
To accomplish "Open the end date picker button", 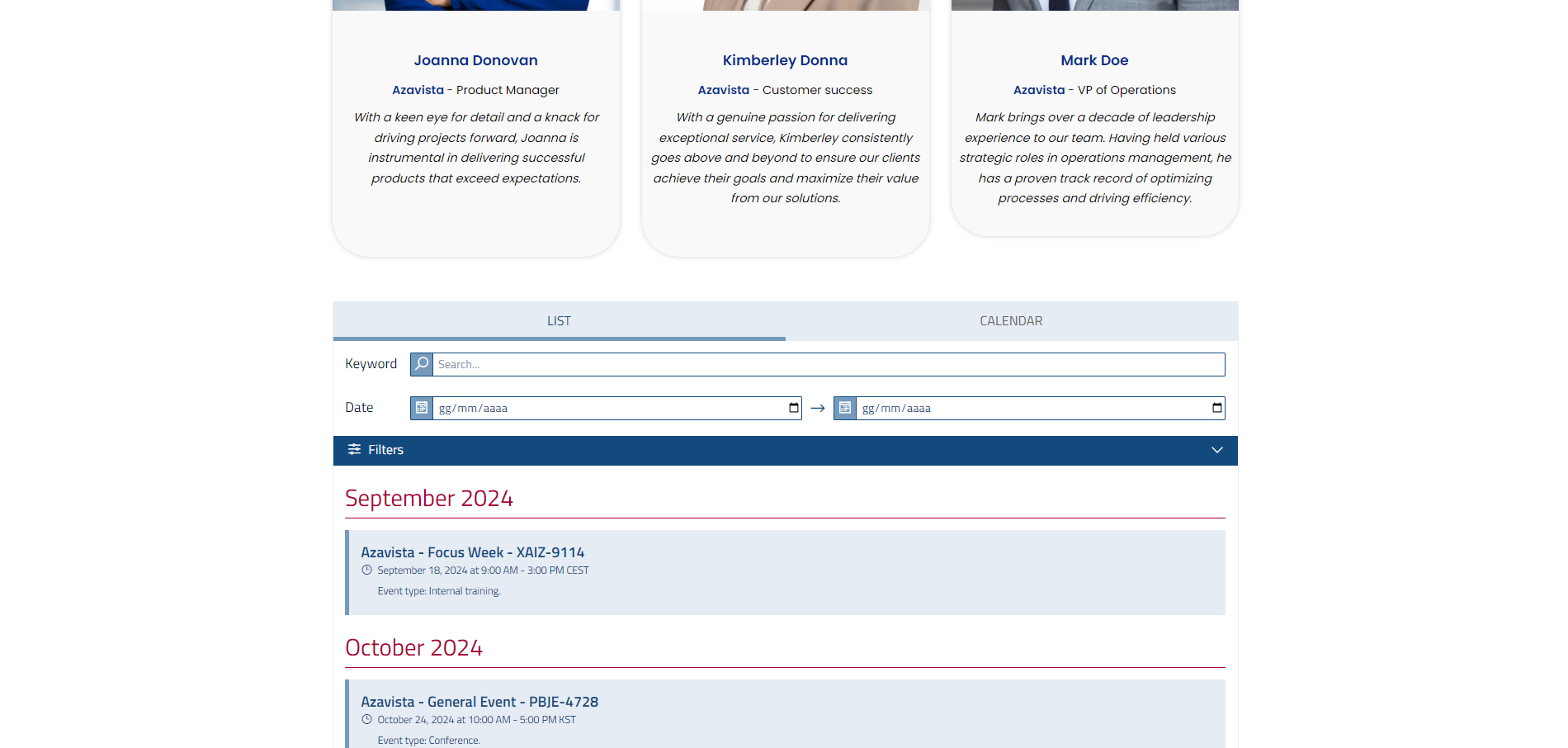I will (x=1217, y=408).
